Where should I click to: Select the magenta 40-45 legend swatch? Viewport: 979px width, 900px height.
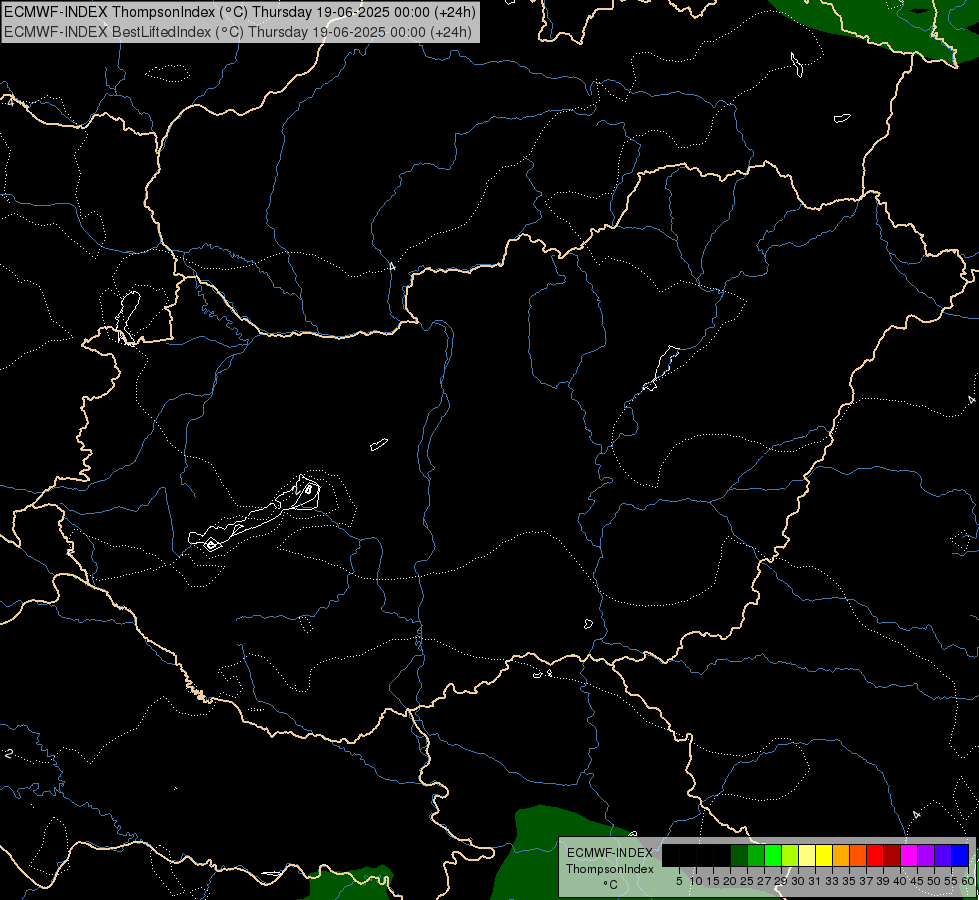pos(909,855)
